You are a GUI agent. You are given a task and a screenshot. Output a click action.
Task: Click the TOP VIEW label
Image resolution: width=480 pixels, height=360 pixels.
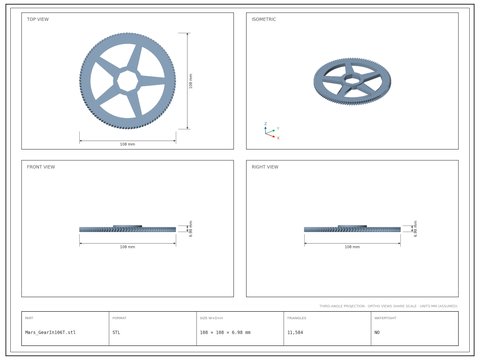click(38, 19)
